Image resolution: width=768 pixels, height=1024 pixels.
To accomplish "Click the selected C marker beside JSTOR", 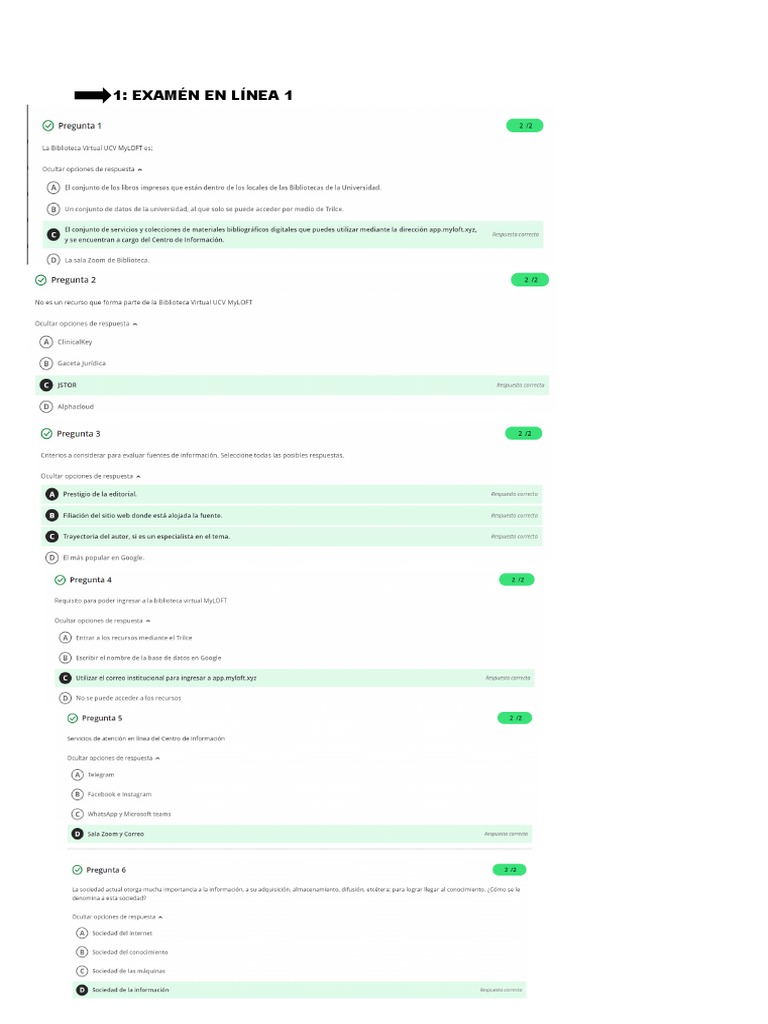I will [46, 385].
